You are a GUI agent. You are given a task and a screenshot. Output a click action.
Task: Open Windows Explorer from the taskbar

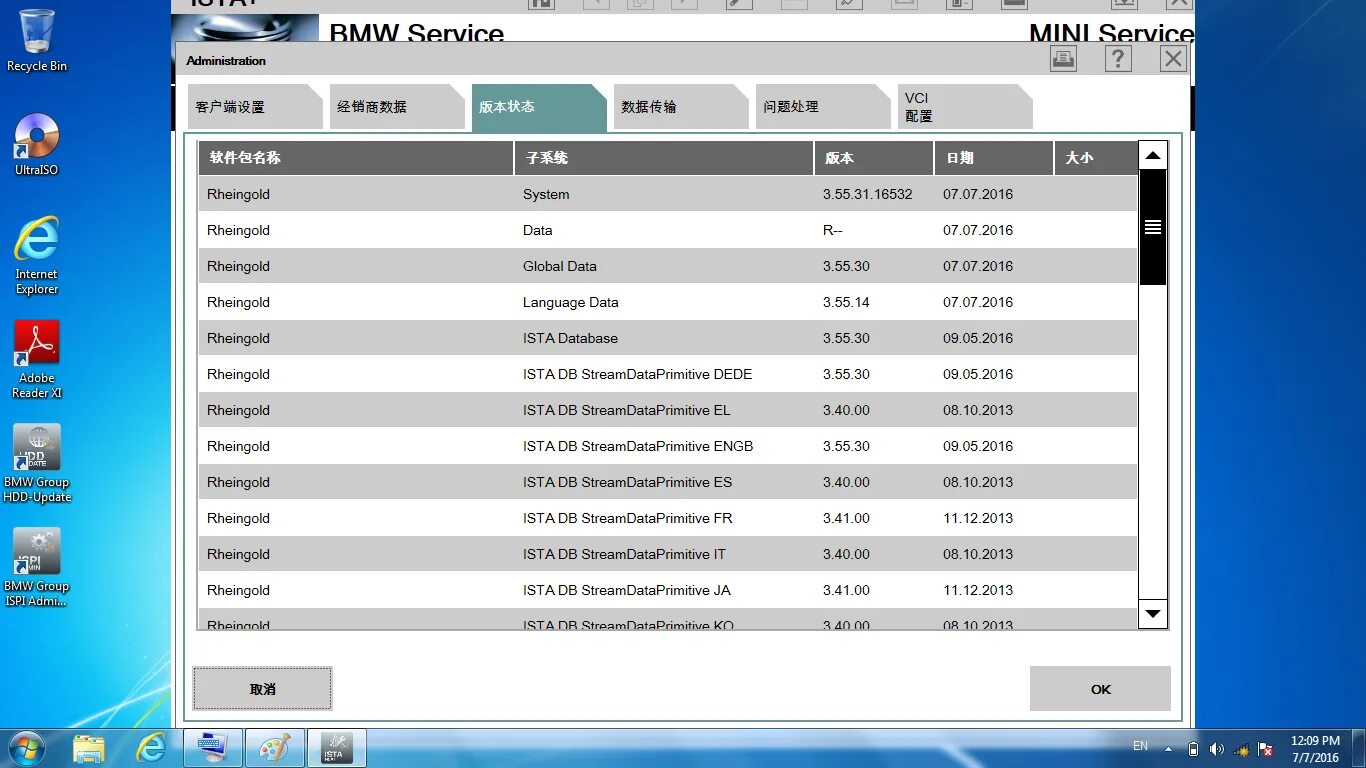tap(89, 748)
